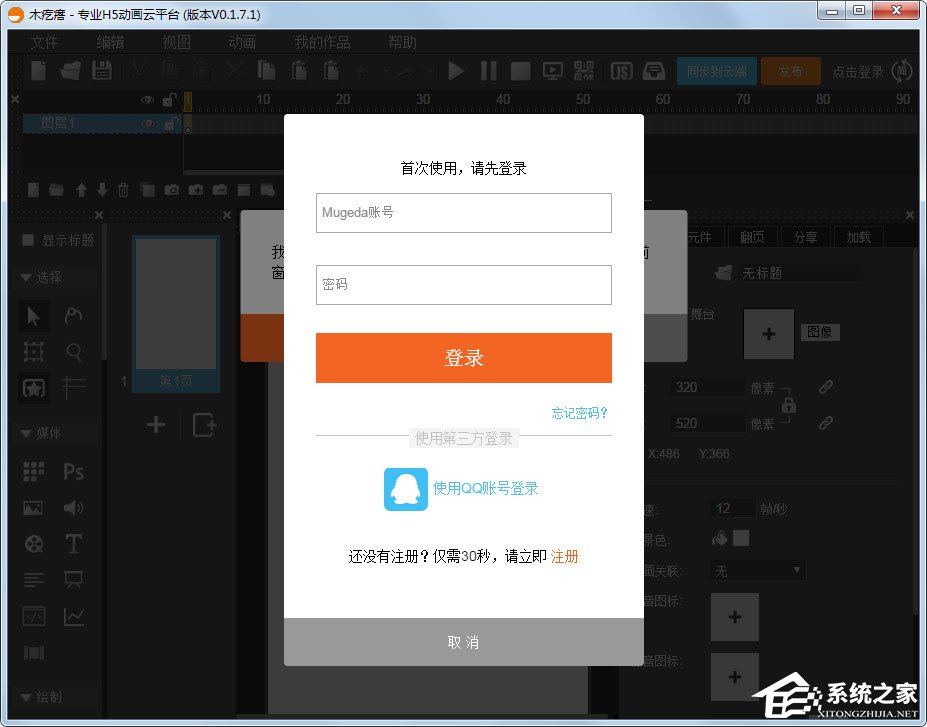This screenshot has width=927, height=727.
Task: Click the 忘记密码 link
Action: (x=578, y=413)
